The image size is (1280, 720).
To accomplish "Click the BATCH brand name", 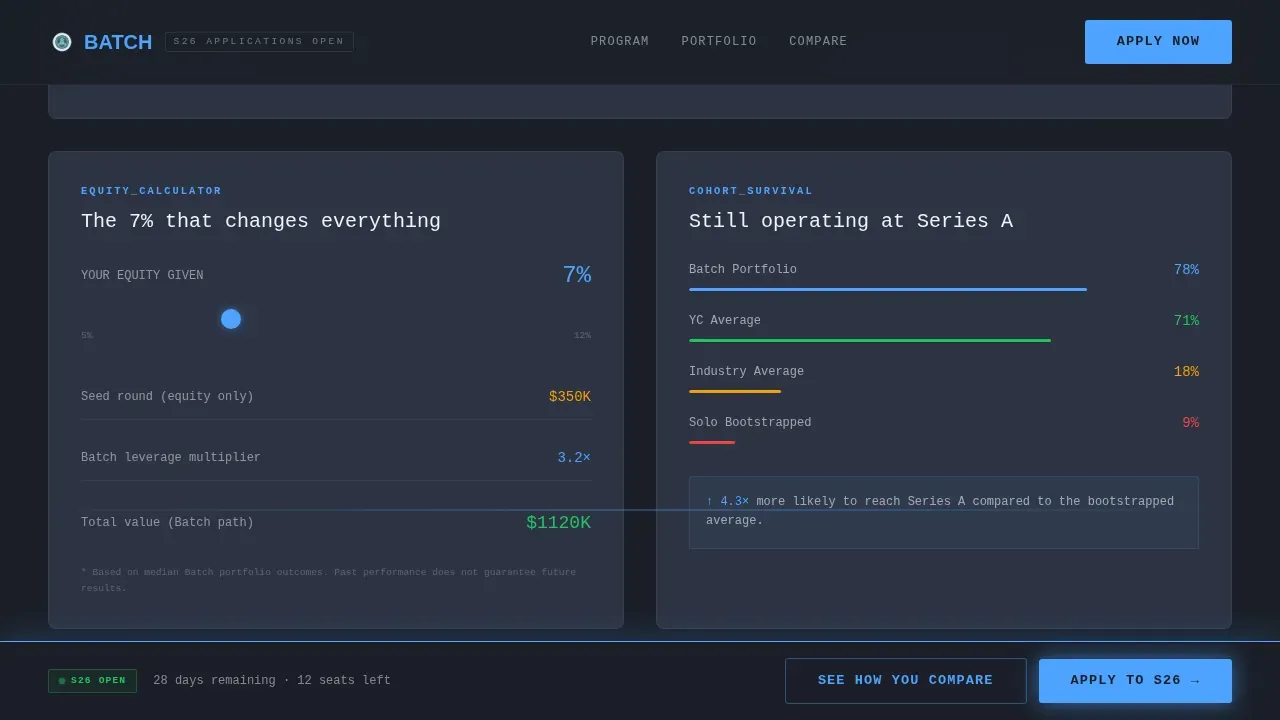I will (x=118, y=42).
